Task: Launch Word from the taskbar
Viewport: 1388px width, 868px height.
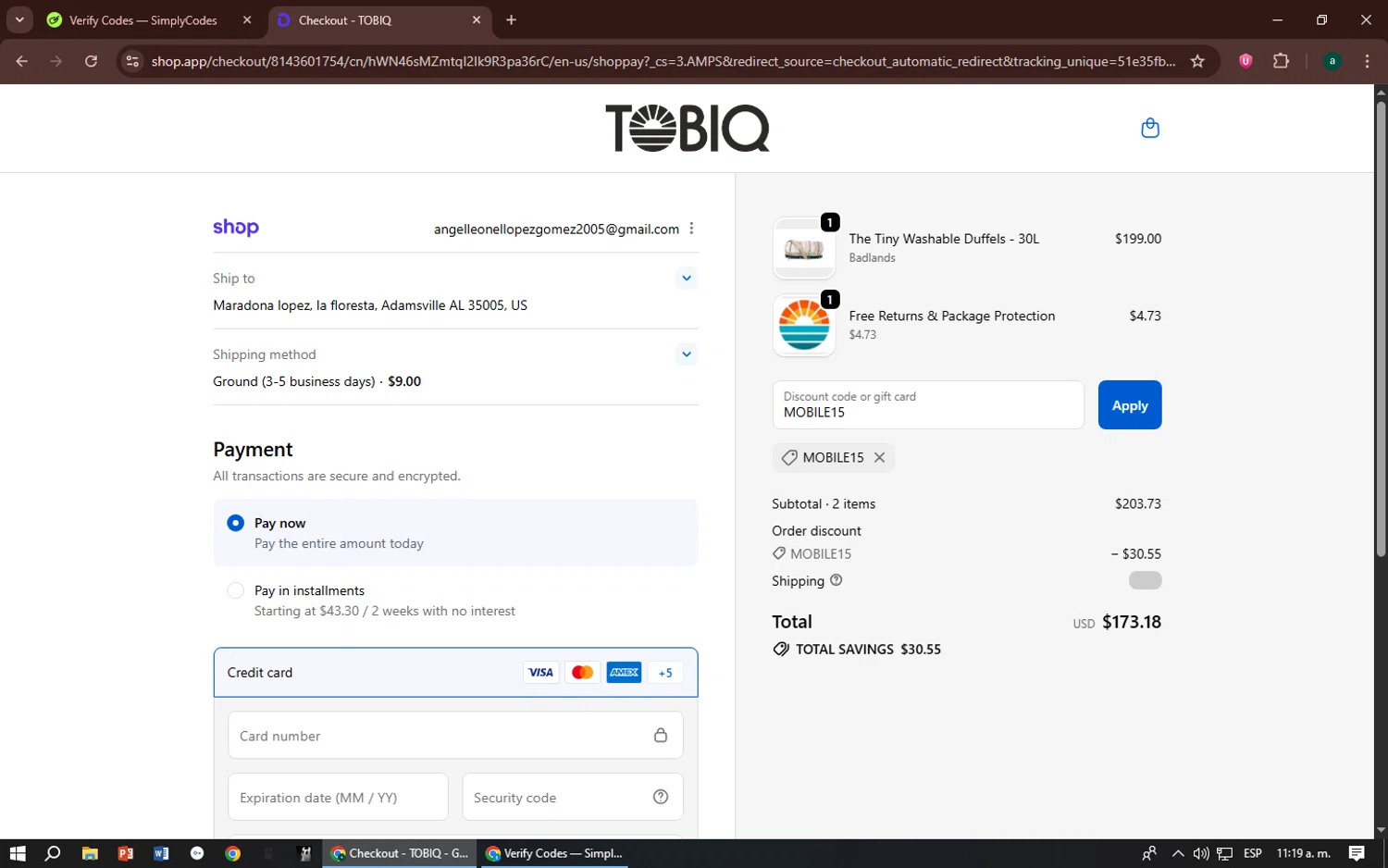Action: click(x=161, y=853)
